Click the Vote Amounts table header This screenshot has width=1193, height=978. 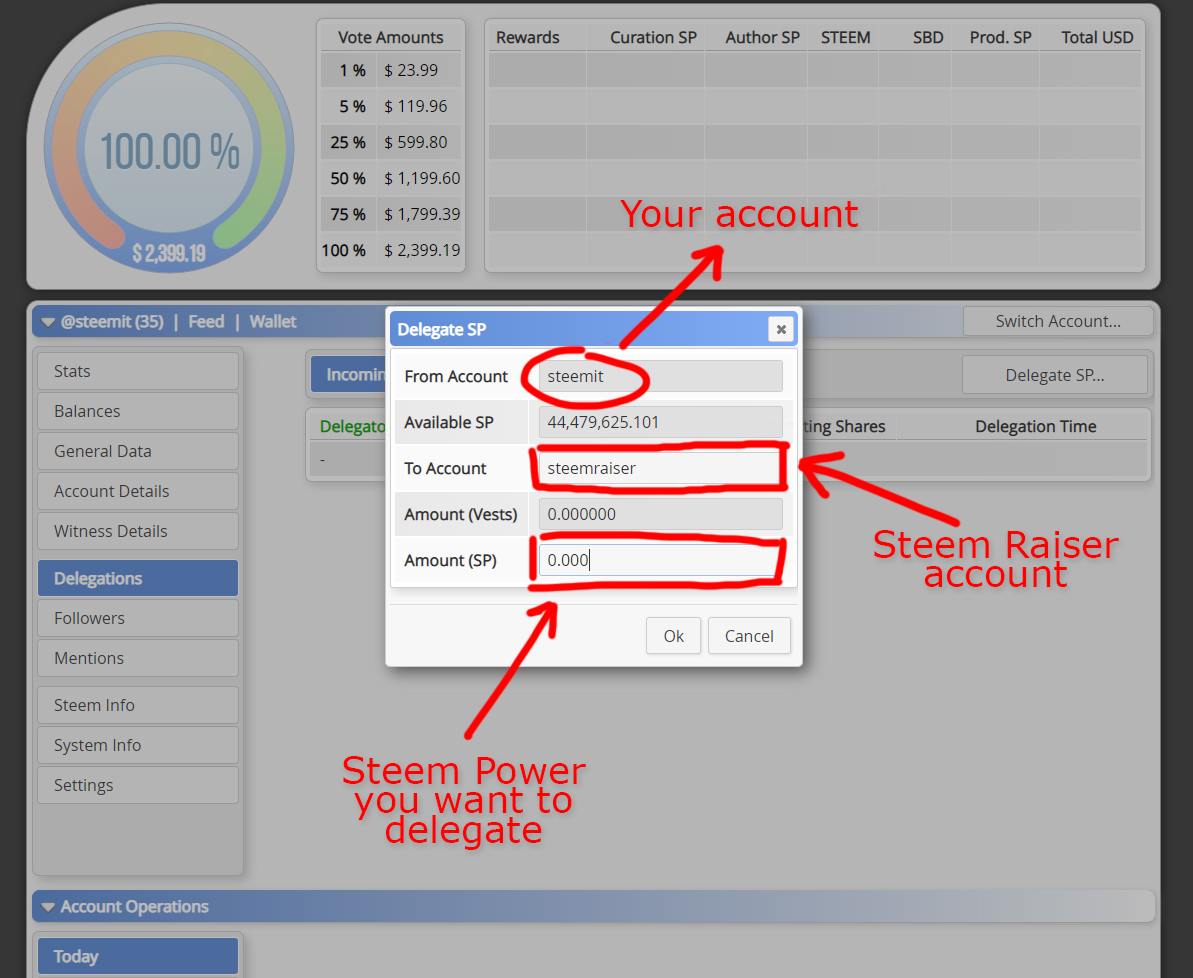click(390, 37)
